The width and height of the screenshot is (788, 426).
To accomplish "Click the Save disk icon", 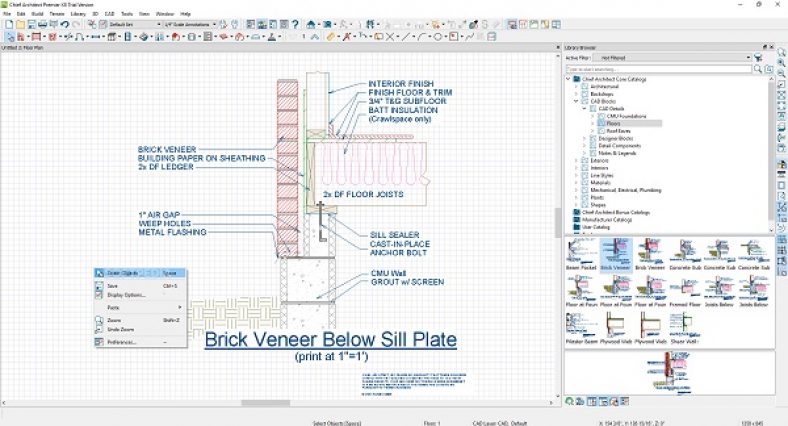I will 31,24.
